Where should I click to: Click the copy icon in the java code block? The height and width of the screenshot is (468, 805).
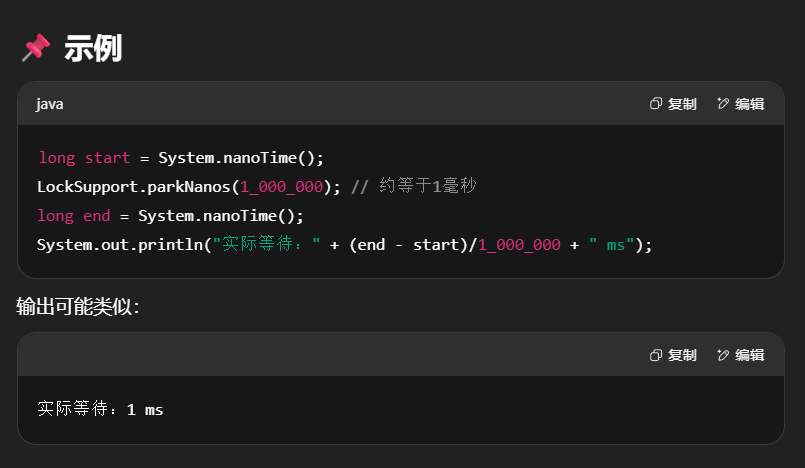656,104
